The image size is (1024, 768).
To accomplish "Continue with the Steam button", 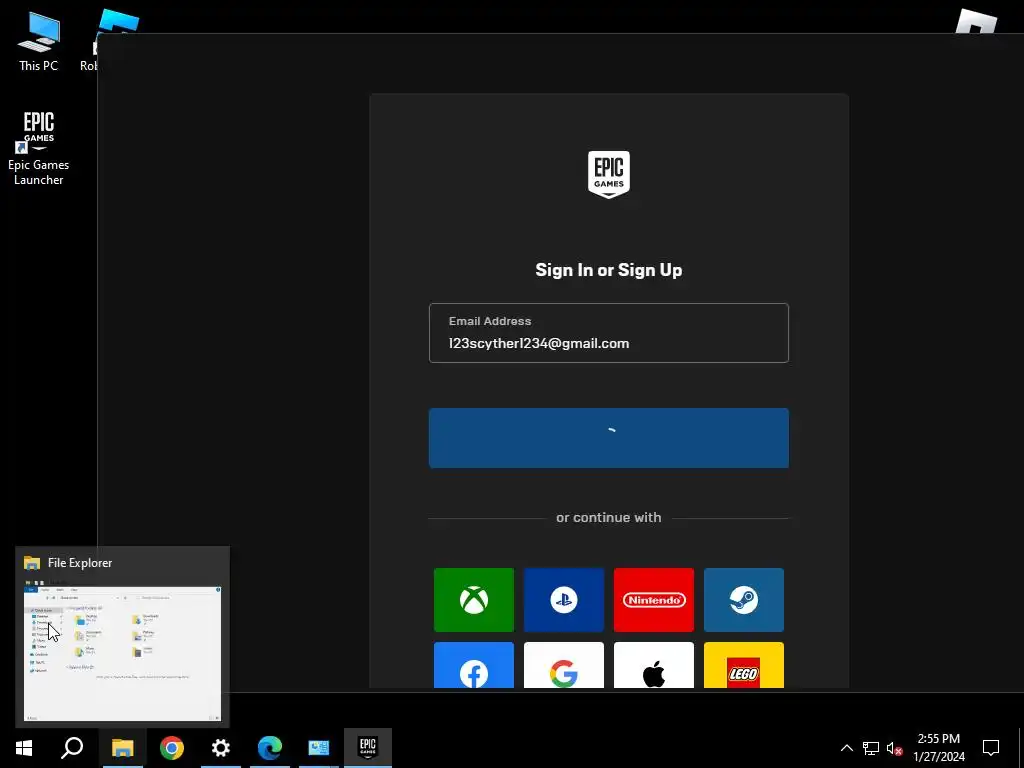I will tap(744, 600).
